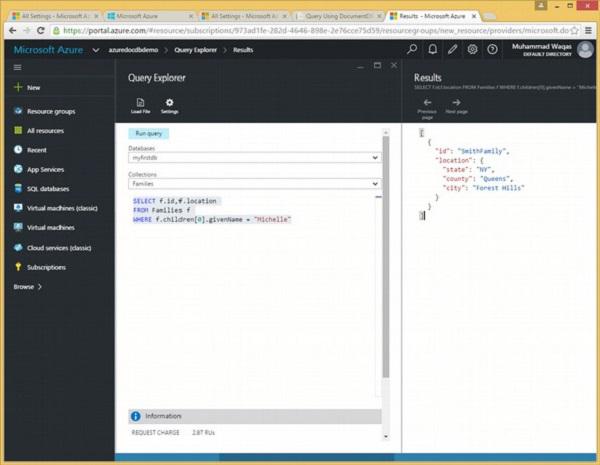Viewport: 600px width, 465px height.
Task: Go to Next page of results
Action: coord(456,104)
